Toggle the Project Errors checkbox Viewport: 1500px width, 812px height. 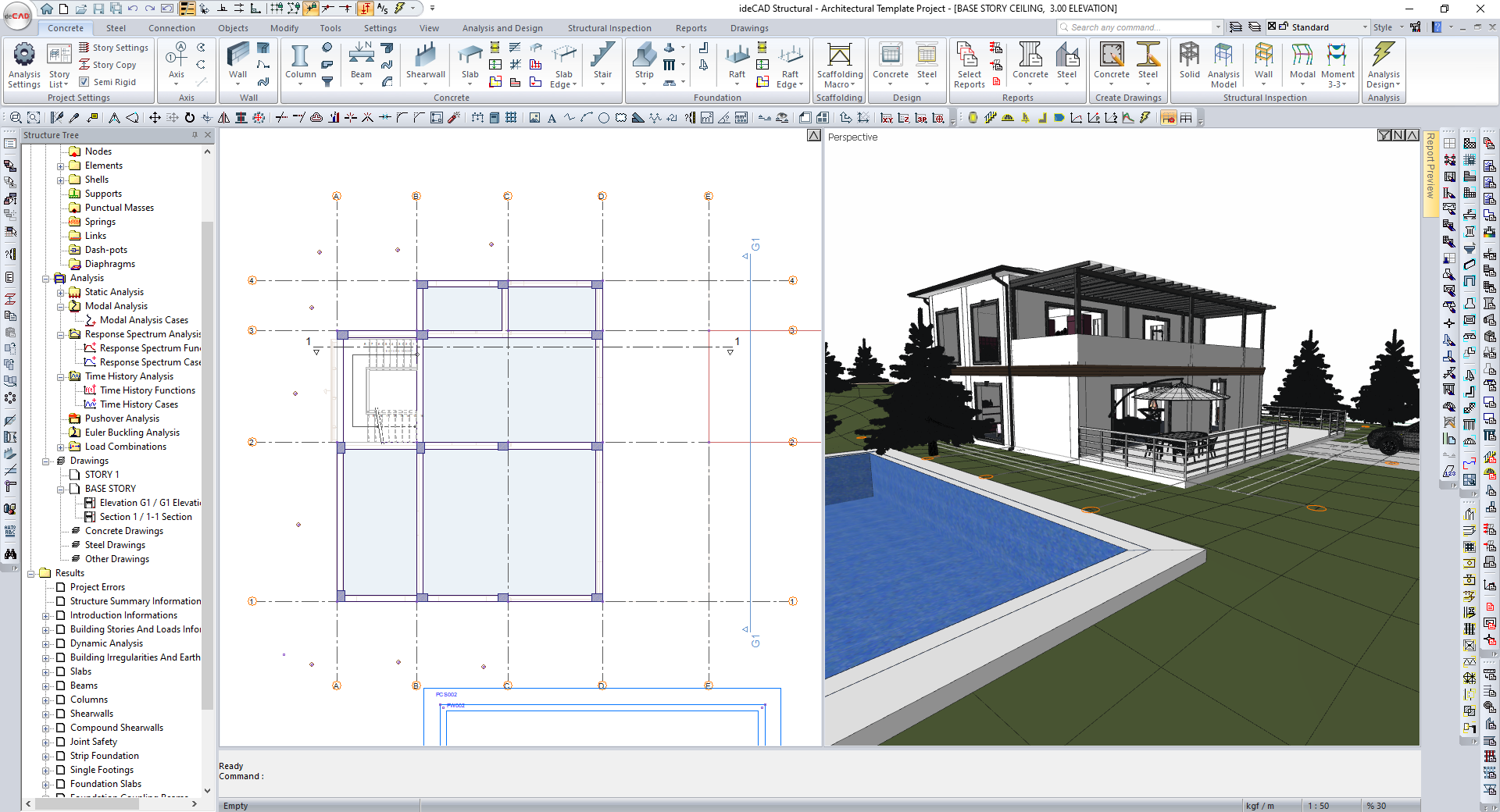tap(60, 587)
